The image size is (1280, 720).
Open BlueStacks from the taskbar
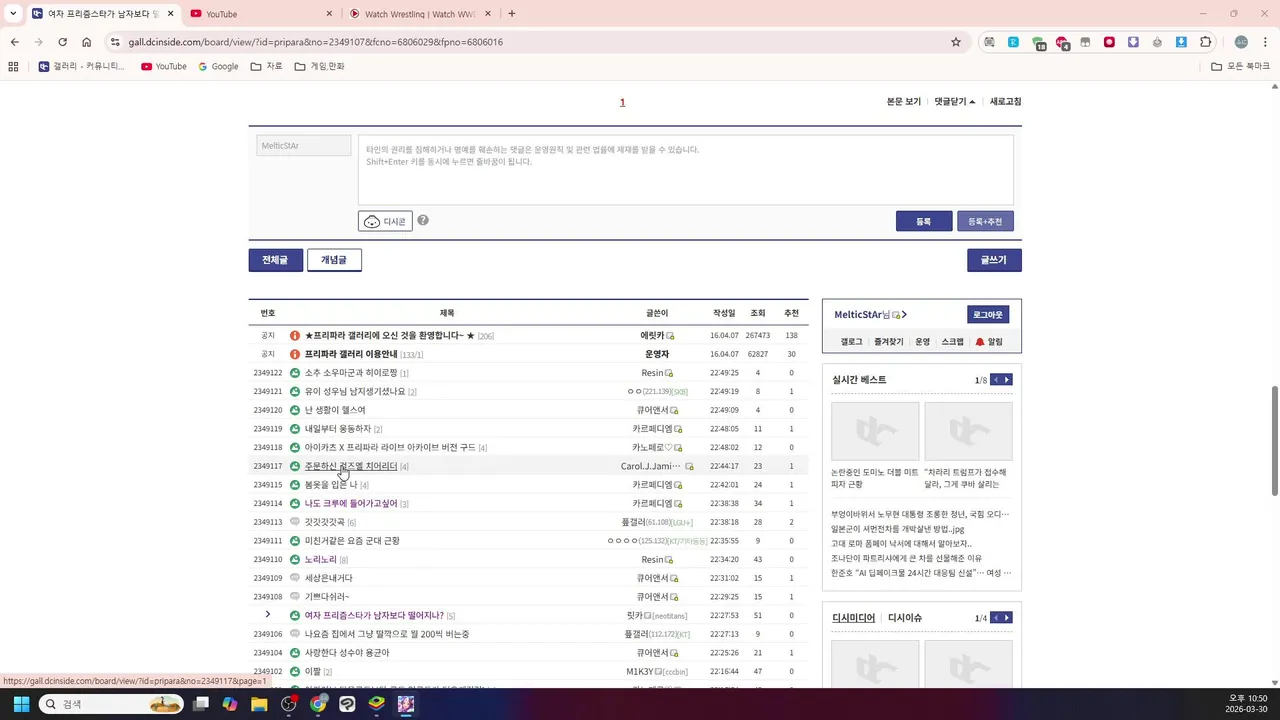coord(376,704)
